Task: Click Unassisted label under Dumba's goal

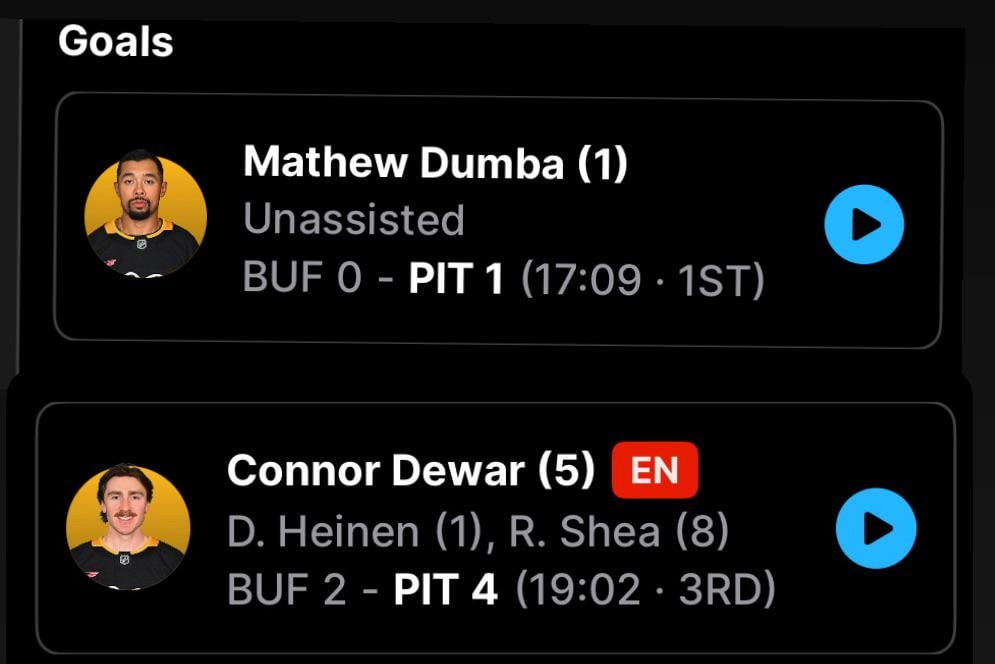Action: tap(355, 221)
